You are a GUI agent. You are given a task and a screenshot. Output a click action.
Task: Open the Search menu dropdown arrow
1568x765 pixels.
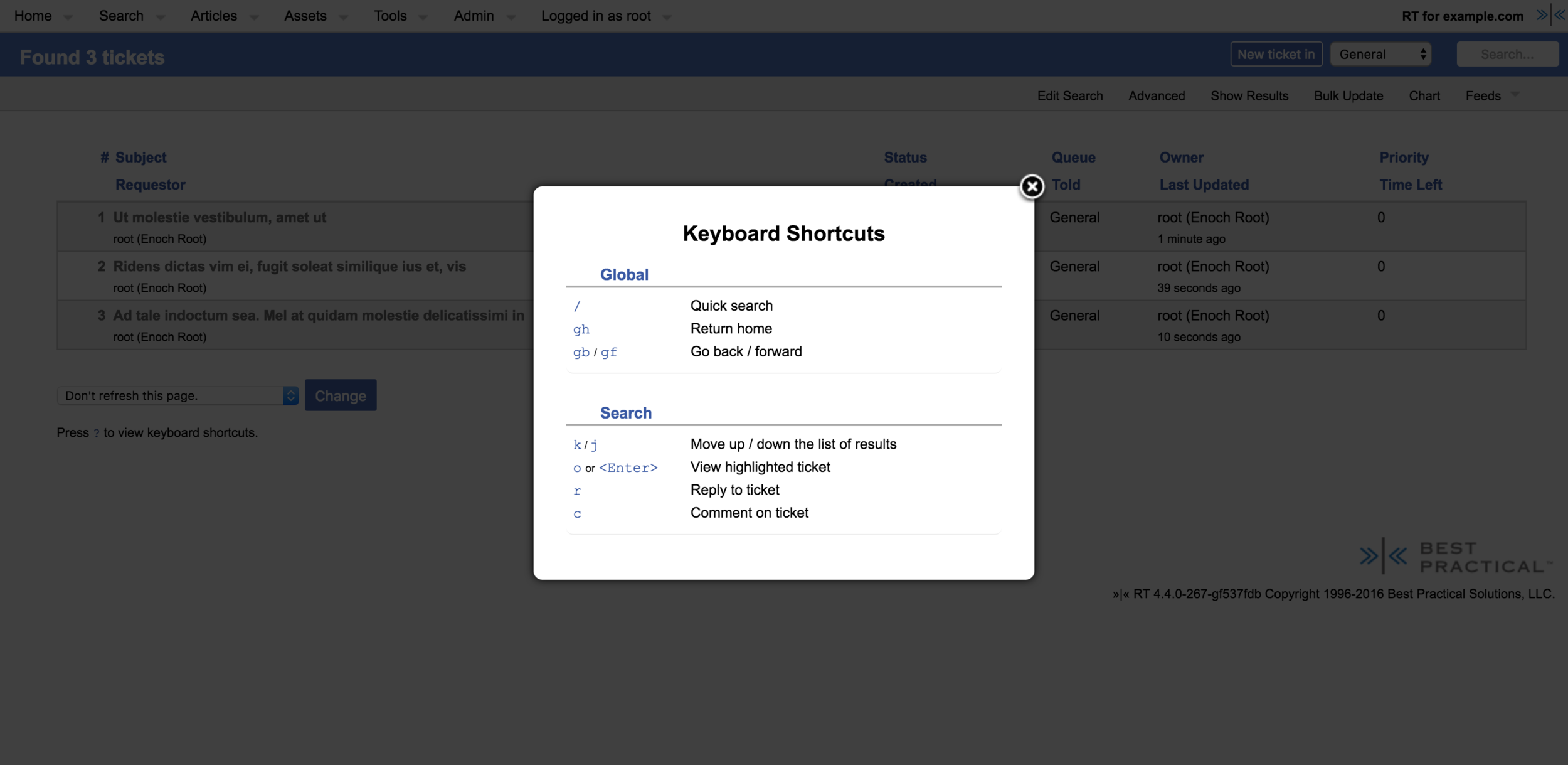point(159,17)
